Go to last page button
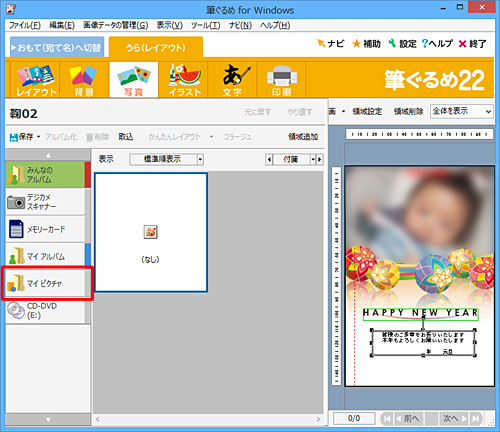The image size is (500, 432). [x=476, y=418]
